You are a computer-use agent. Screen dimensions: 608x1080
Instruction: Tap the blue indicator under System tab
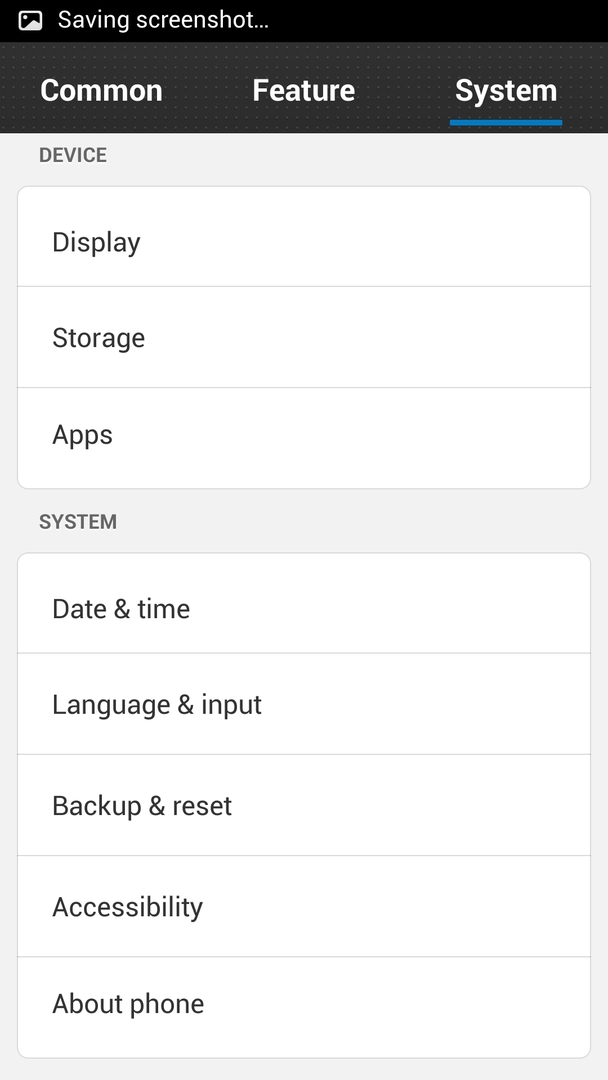pyautogui.click(x=506, y=123)
